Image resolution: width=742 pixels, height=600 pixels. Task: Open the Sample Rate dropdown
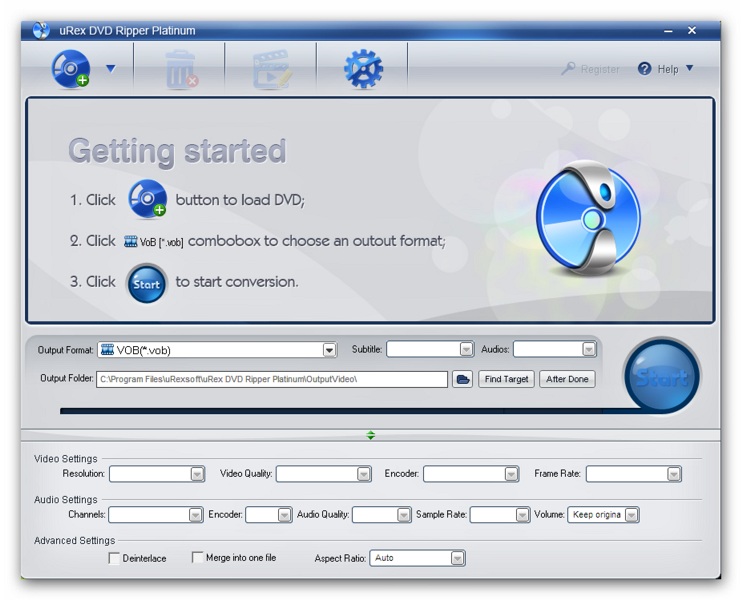[x=500, y=514]
